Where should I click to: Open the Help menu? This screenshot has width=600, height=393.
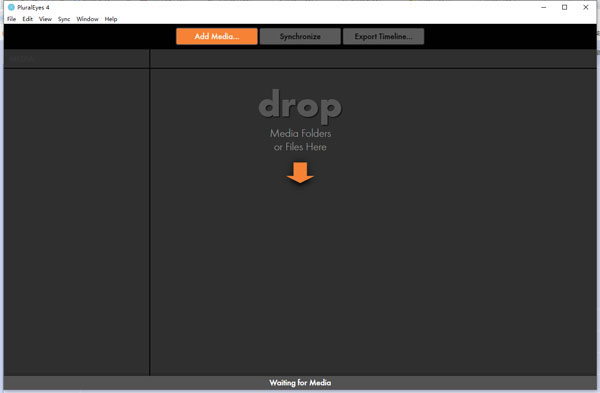pyautogui.click(x=111, y=19)
